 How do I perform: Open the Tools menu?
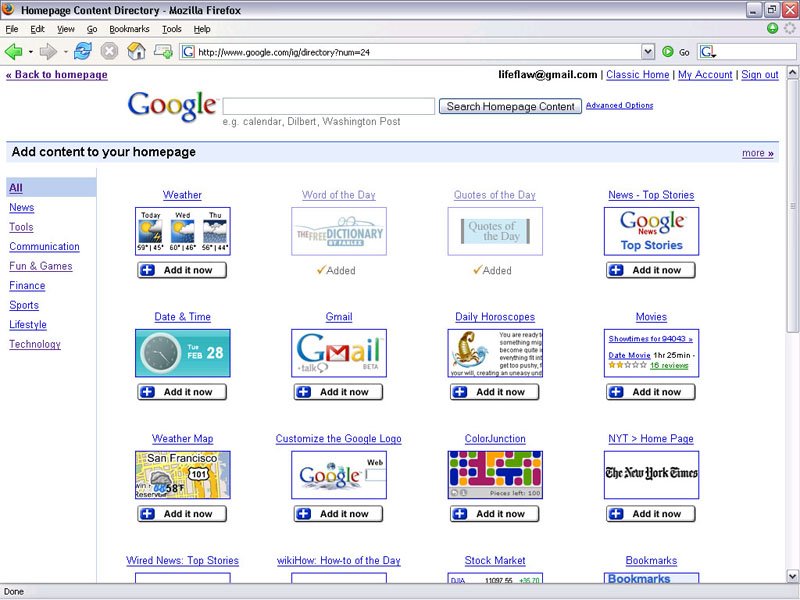(x=171, y=29)
